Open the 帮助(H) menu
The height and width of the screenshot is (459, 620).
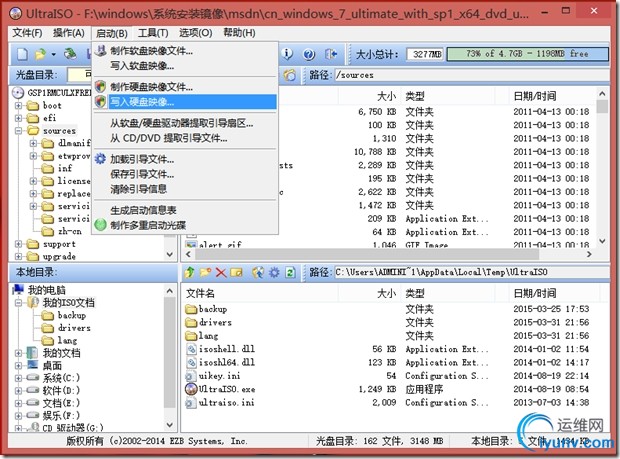click(x=239, y=33)
